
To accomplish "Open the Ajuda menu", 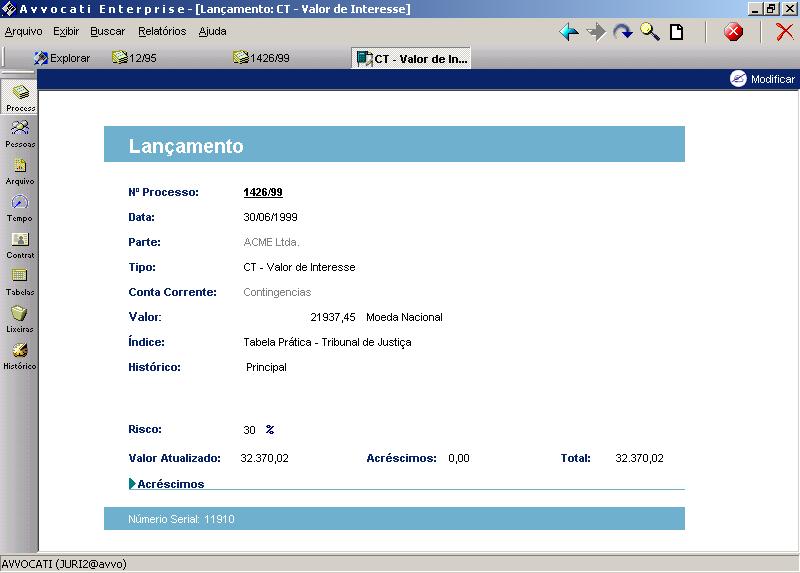I will click(212, 32).
